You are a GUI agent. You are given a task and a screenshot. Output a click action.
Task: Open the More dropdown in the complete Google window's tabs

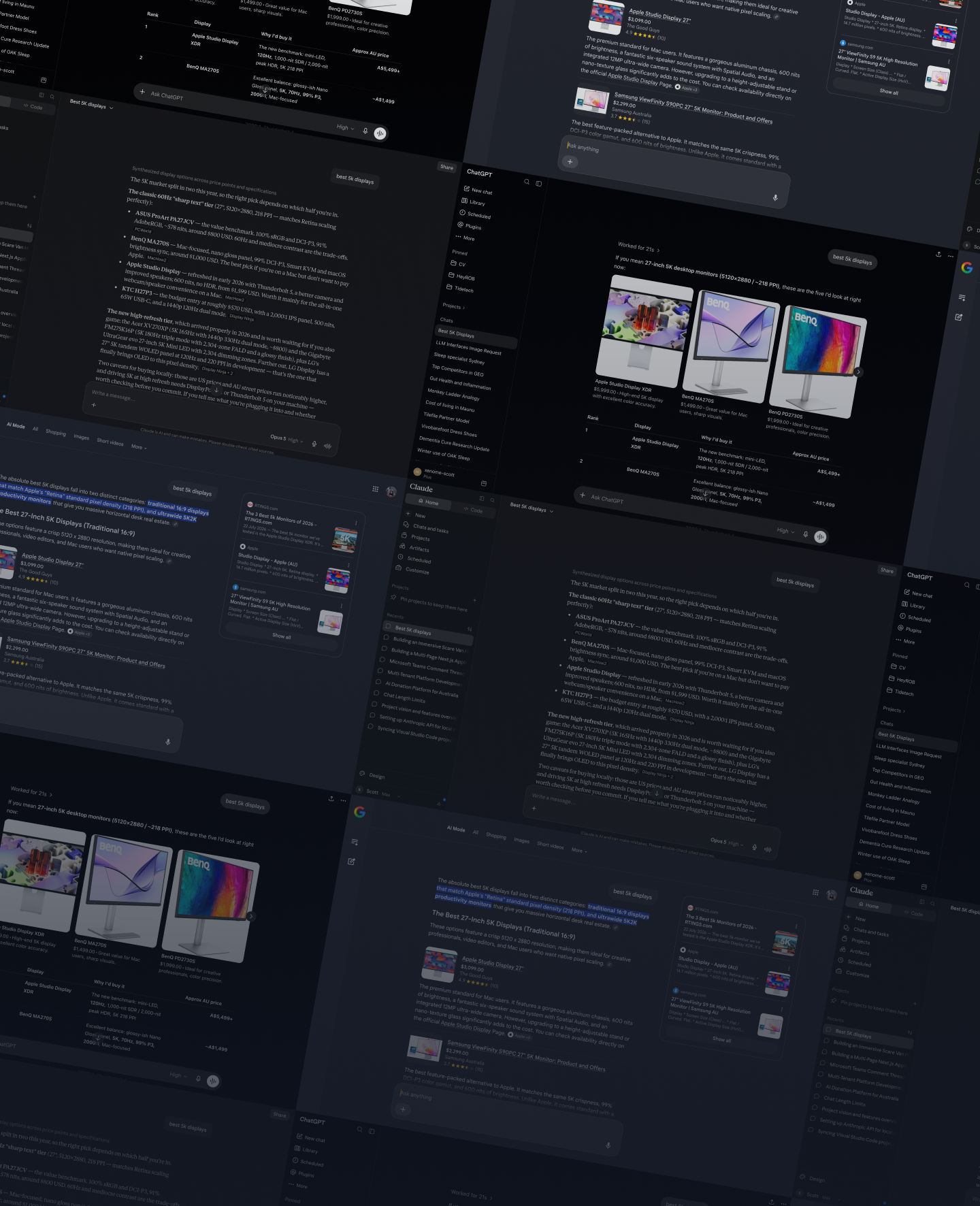(x=579, y=850)
